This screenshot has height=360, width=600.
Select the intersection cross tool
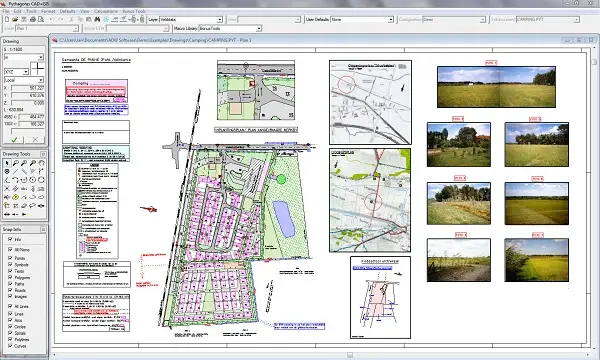click(x=7, y=189)
